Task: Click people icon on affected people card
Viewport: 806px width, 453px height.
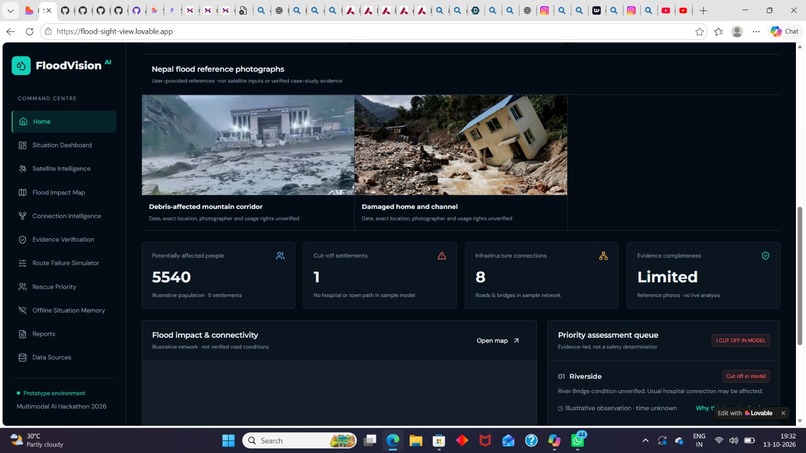Action: (280, 256)
